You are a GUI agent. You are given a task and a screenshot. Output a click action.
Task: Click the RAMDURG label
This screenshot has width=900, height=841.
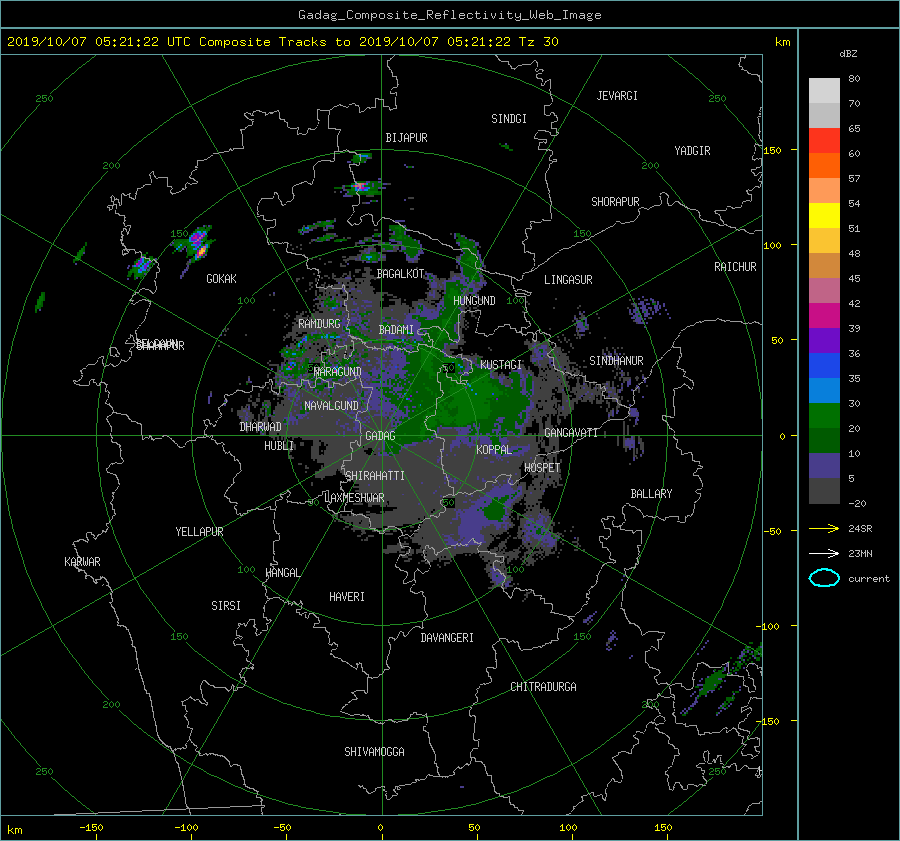[319, 324]
